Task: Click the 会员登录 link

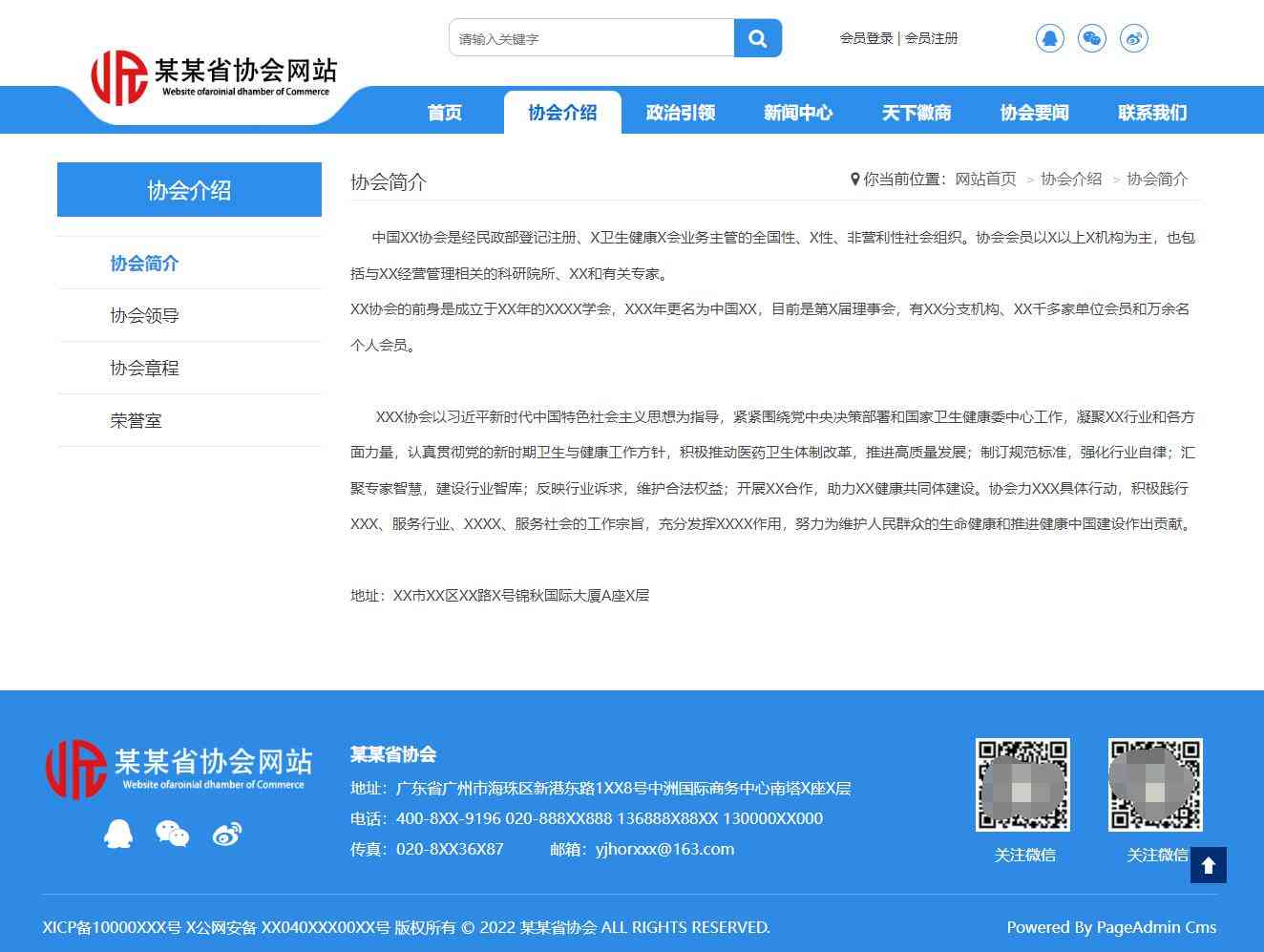Action: 866,38
